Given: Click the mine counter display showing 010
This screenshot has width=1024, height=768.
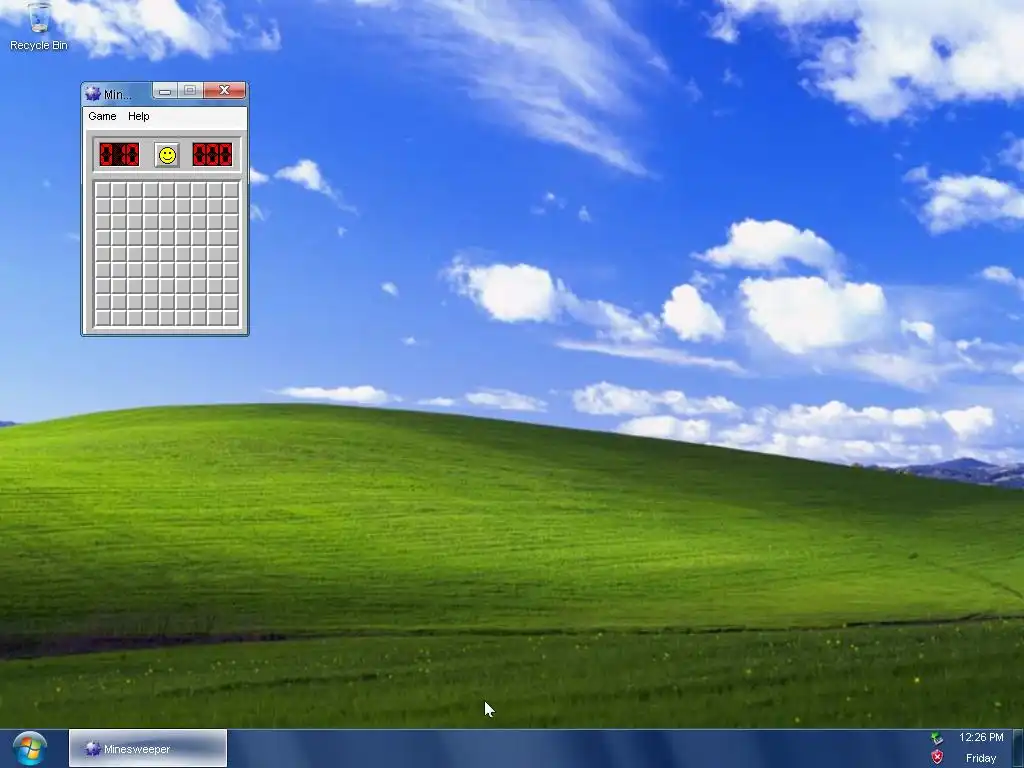Looking at the screenshot, I should tap(119, 155).
